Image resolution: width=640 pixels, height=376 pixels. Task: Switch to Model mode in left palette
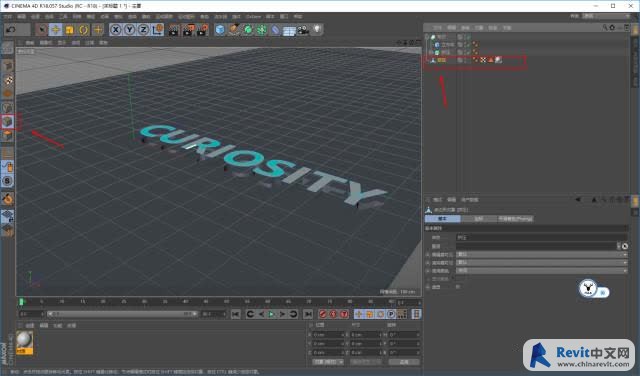pos(7,66)
